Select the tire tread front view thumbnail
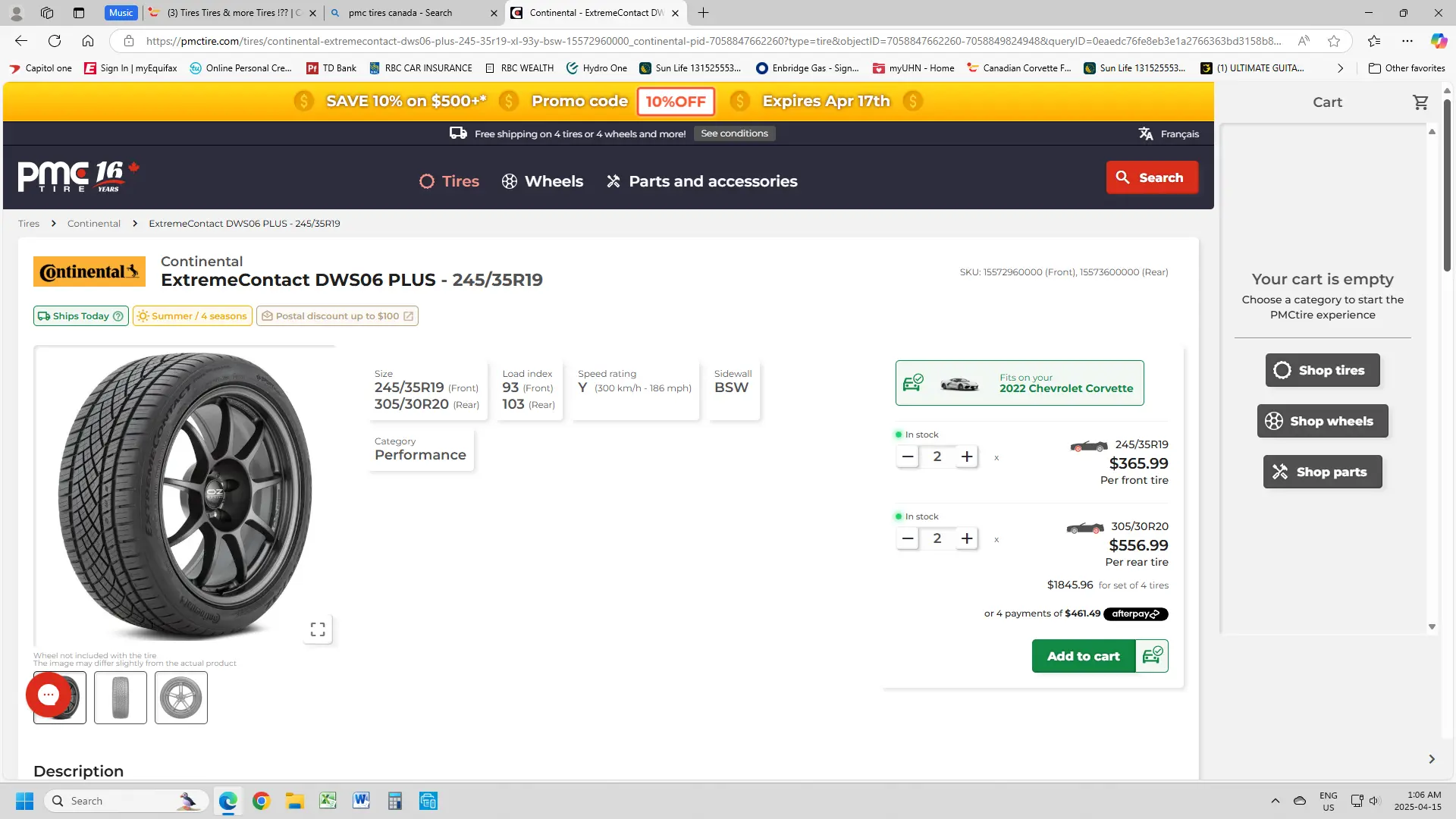 tap(121, 698)
